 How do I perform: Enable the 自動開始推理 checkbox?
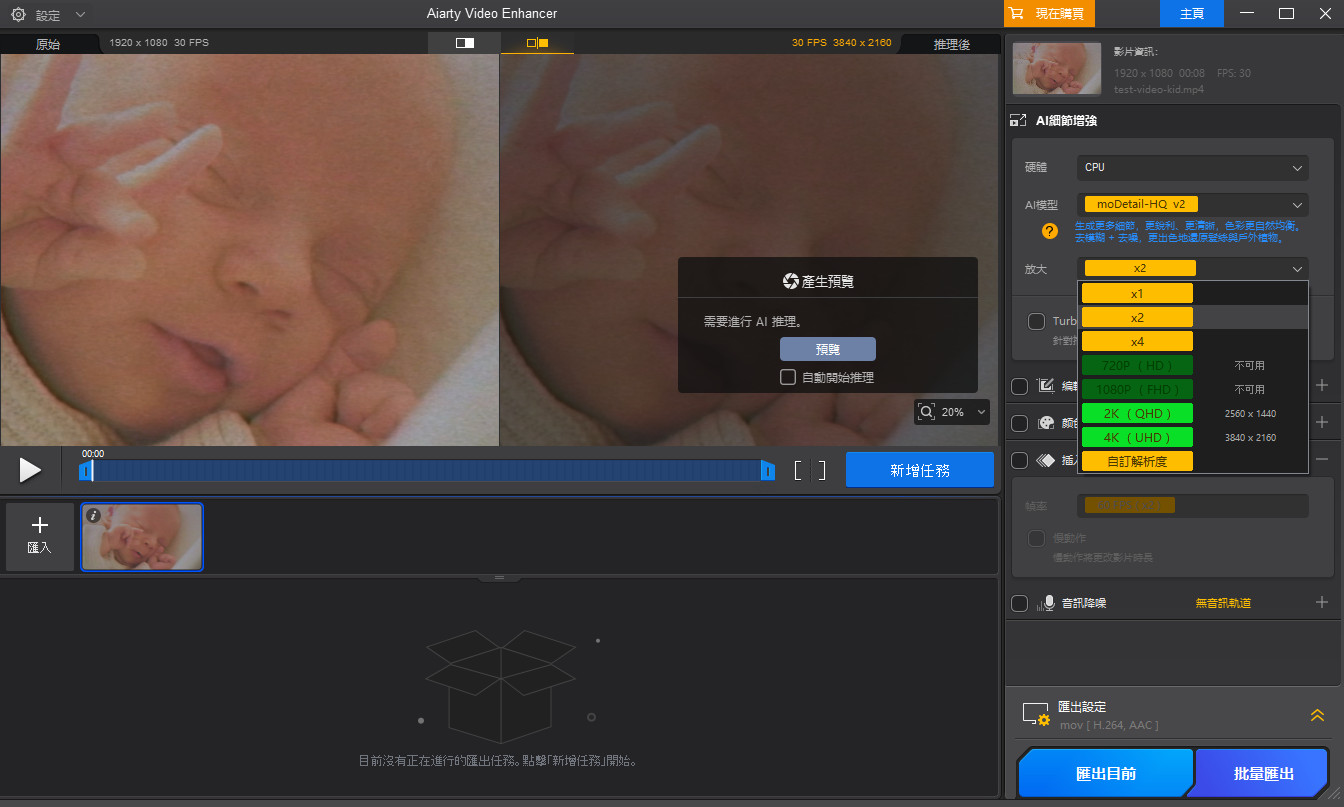point(788,377)
